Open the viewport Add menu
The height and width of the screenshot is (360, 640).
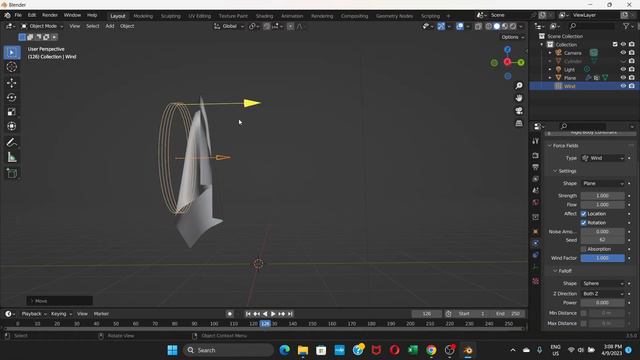tap(110, 26)
